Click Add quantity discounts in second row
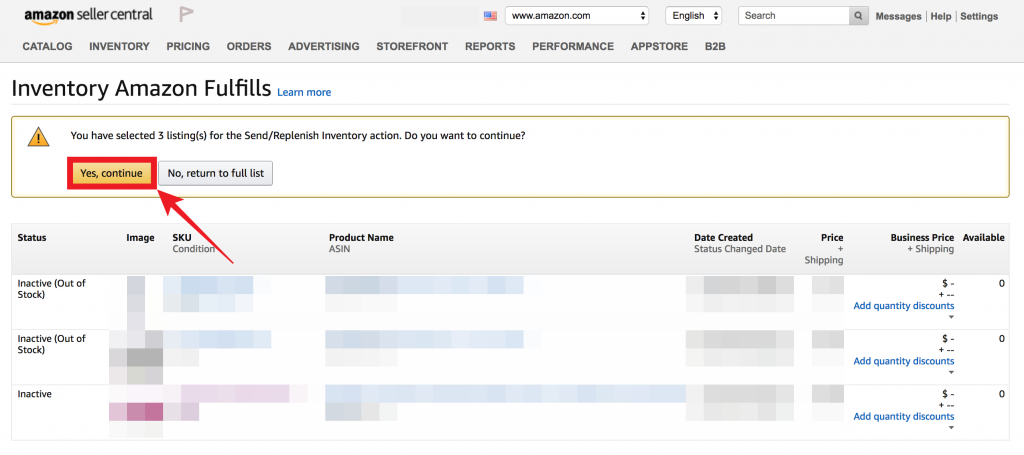Screen dimensions: 1024x455 [904, 361]
